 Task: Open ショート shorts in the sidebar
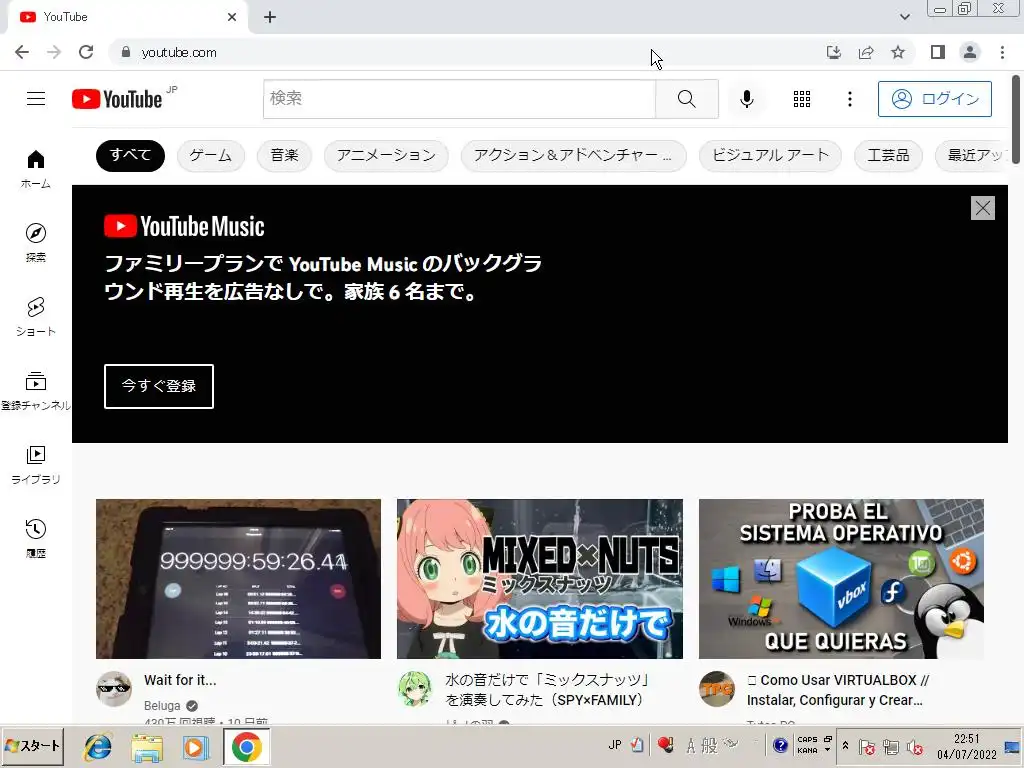pyautogui.click(x=36, y=317)
